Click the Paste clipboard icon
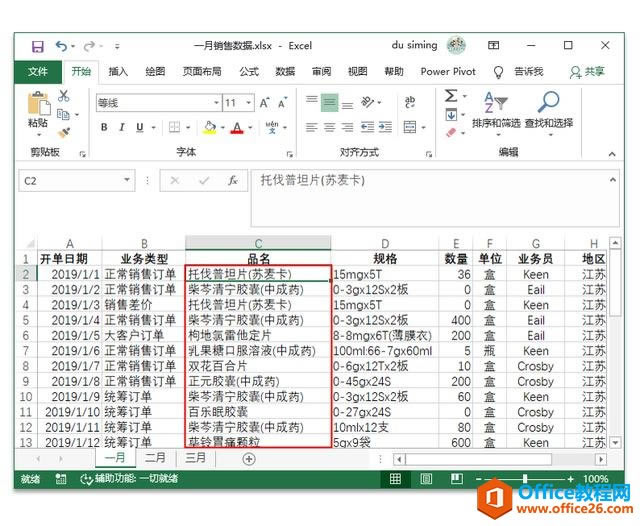Image resolution: width=640 pixels, height=526 pixels. tap(38, 104)
